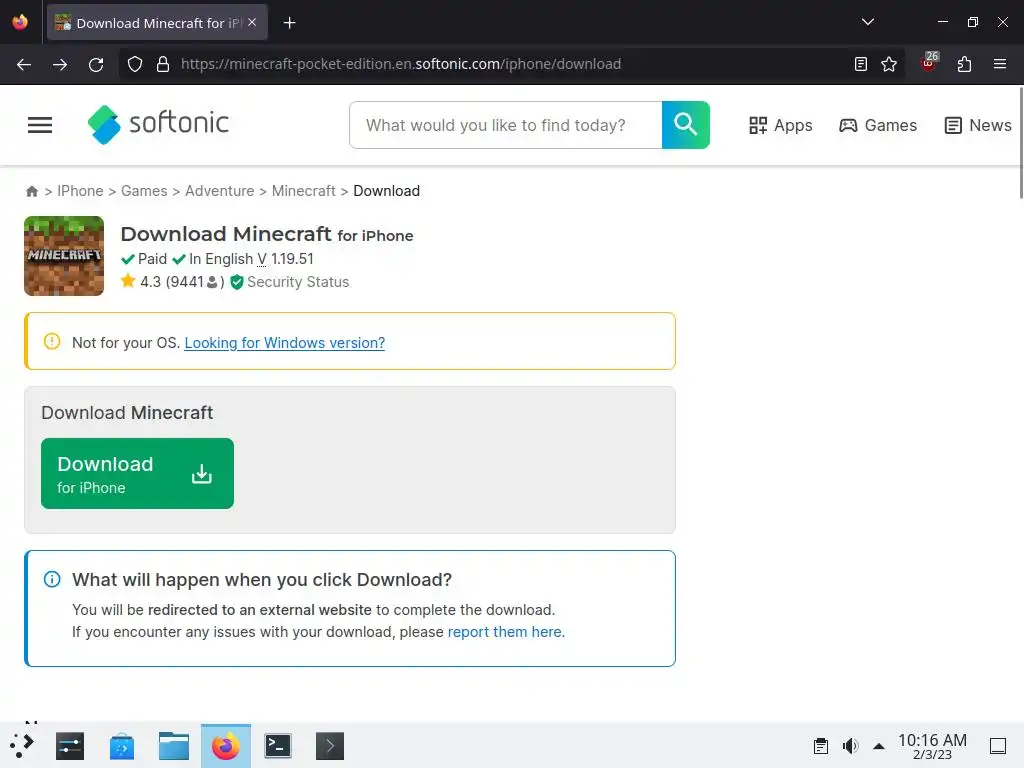Open the uBlock extension icon showing 26
This screenshot has height=768, width=1024.
coord(929,62)
